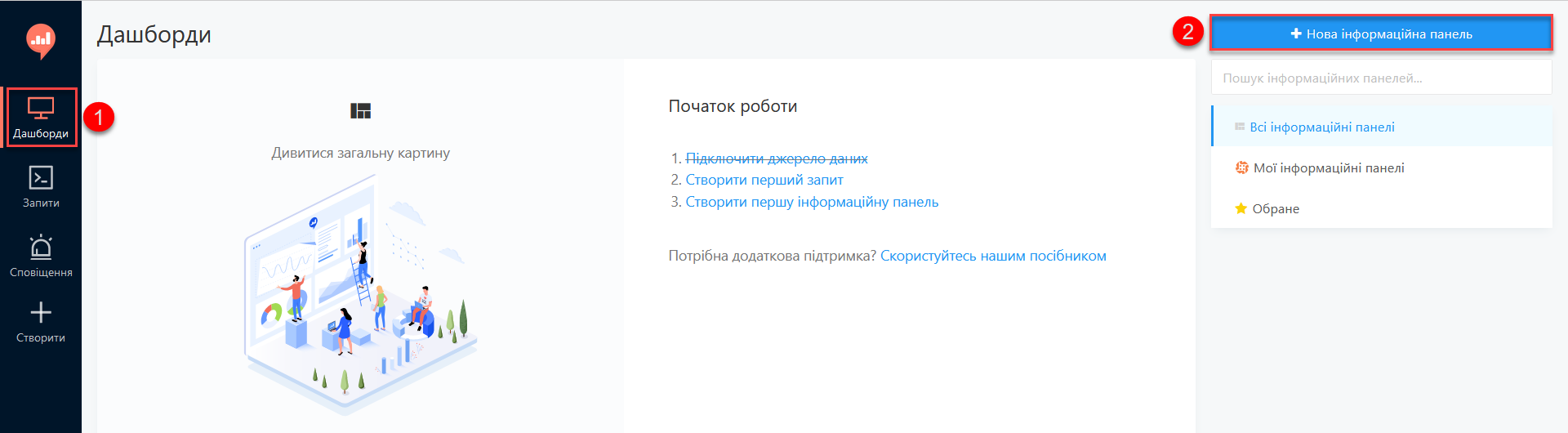The width and height of the screenshot is (1568, 433).
Task: Select Обране menu item
Action: [x=1382, y=208]
